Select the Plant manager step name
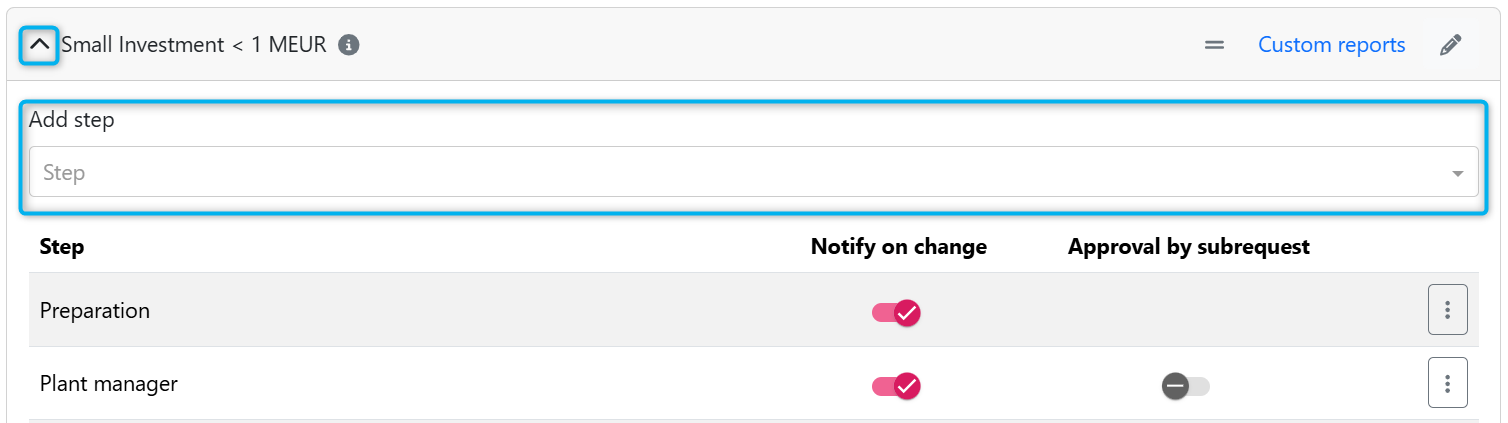This screenshot has width=1508, height=423. coord(109,383)
